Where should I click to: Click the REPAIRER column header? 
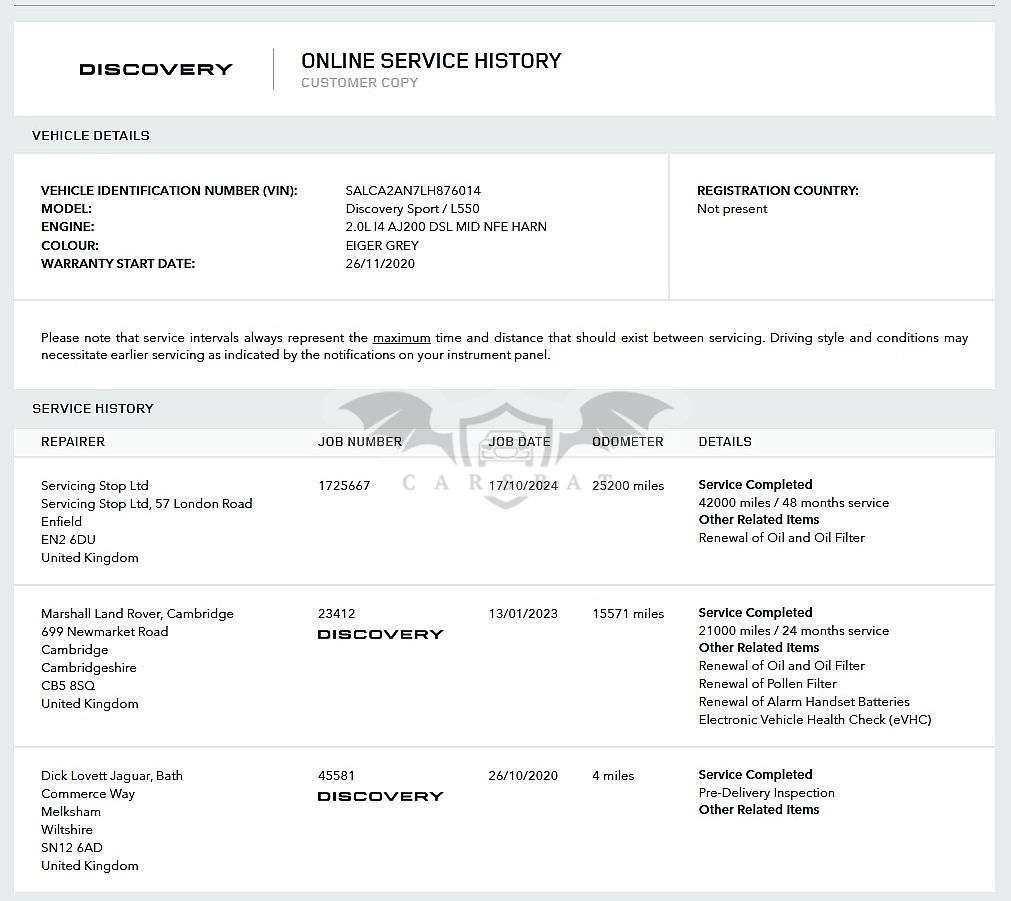point(73,441)
